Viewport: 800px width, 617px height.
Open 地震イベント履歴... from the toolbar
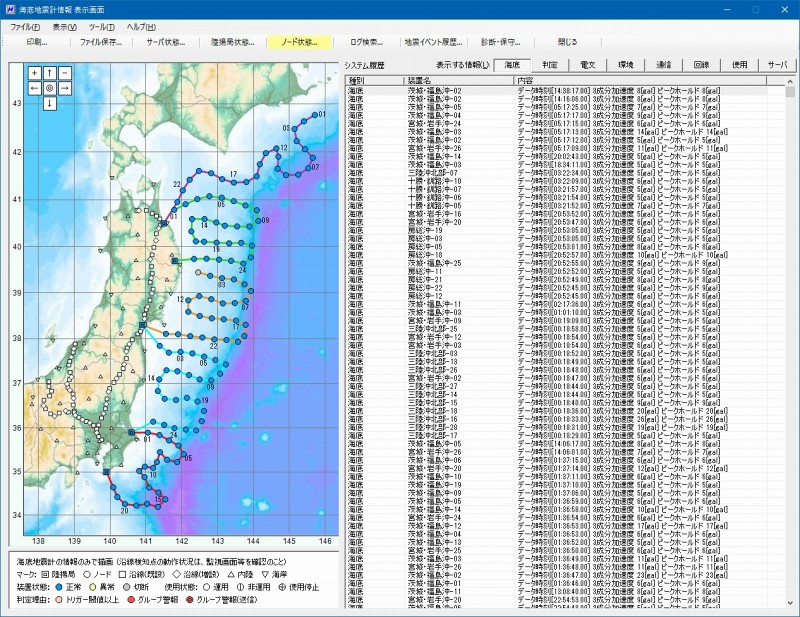[433, 42]
